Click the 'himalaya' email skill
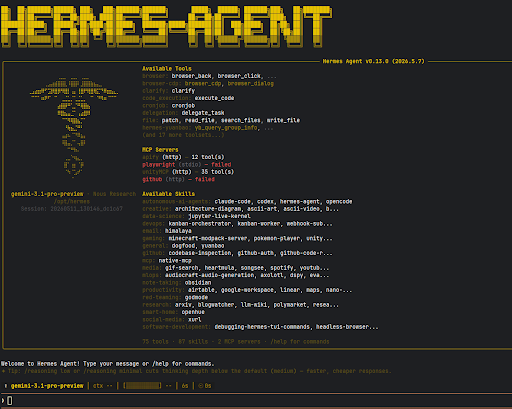 click(178, 231)
